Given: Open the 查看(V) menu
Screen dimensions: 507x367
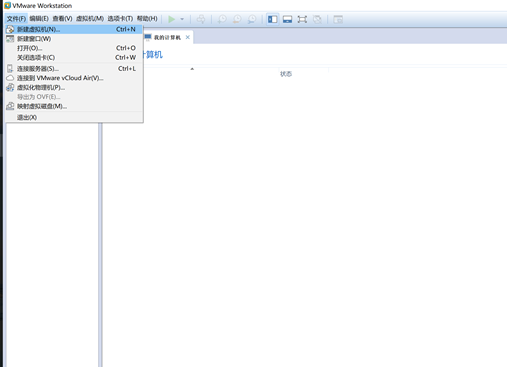Looking at the screenshot, I should coord(62,19).
